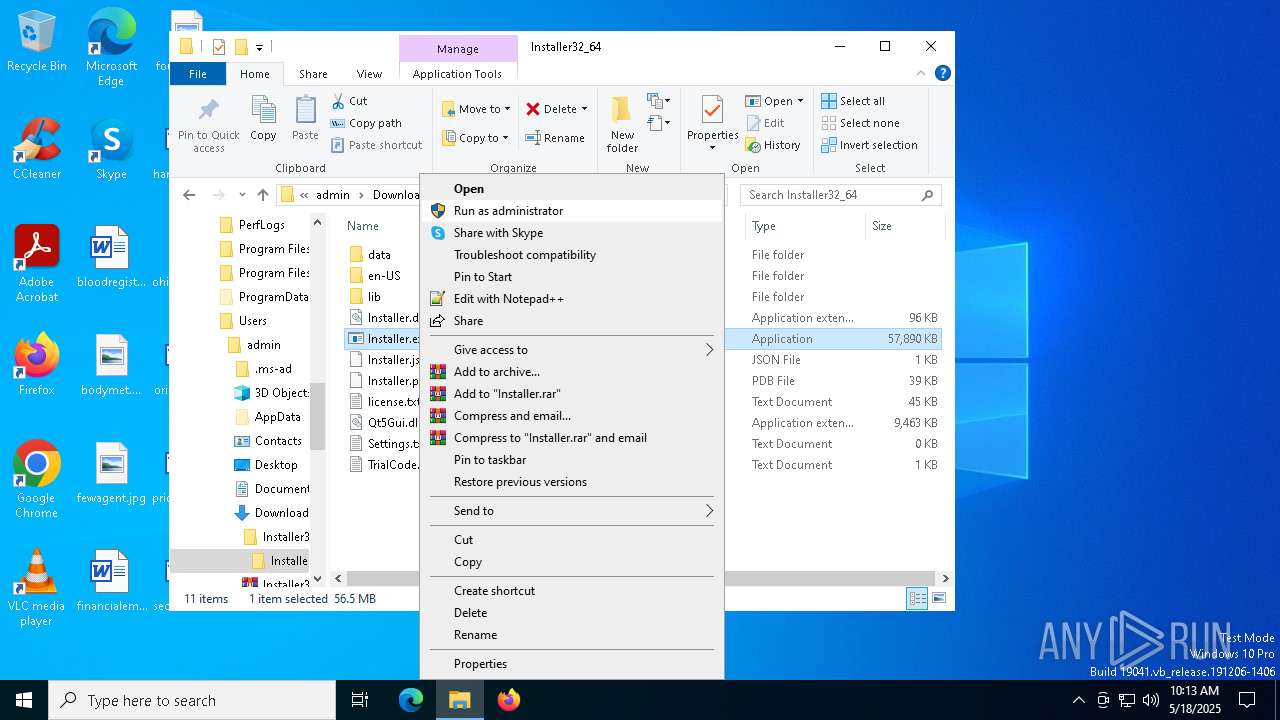Click Select none in the ribbon
The height and width of the screenshot is (720, 1280).
[860, 123]
